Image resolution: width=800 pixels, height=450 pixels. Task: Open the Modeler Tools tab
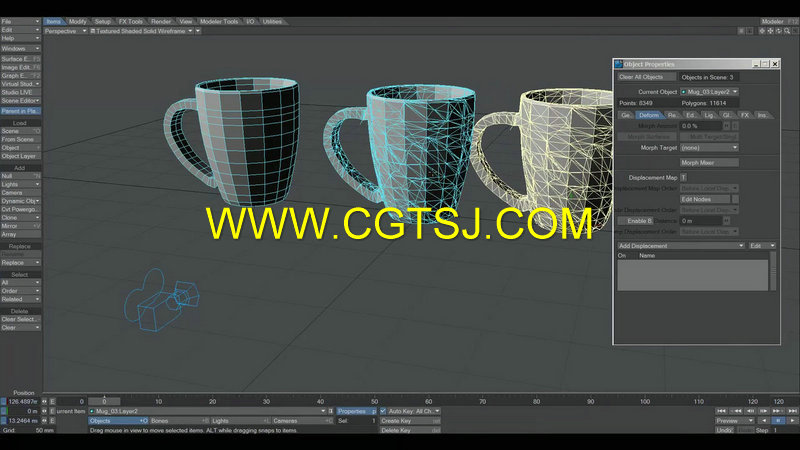coord(219,21)
